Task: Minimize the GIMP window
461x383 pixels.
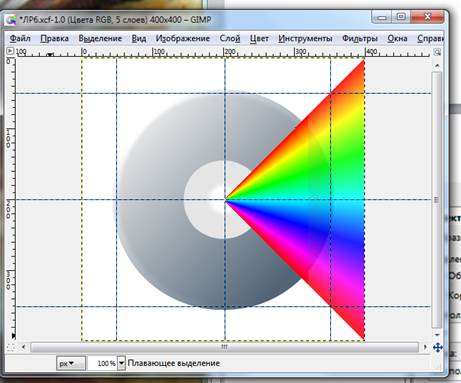Action: pyautogui.click(x=382, y=17)
